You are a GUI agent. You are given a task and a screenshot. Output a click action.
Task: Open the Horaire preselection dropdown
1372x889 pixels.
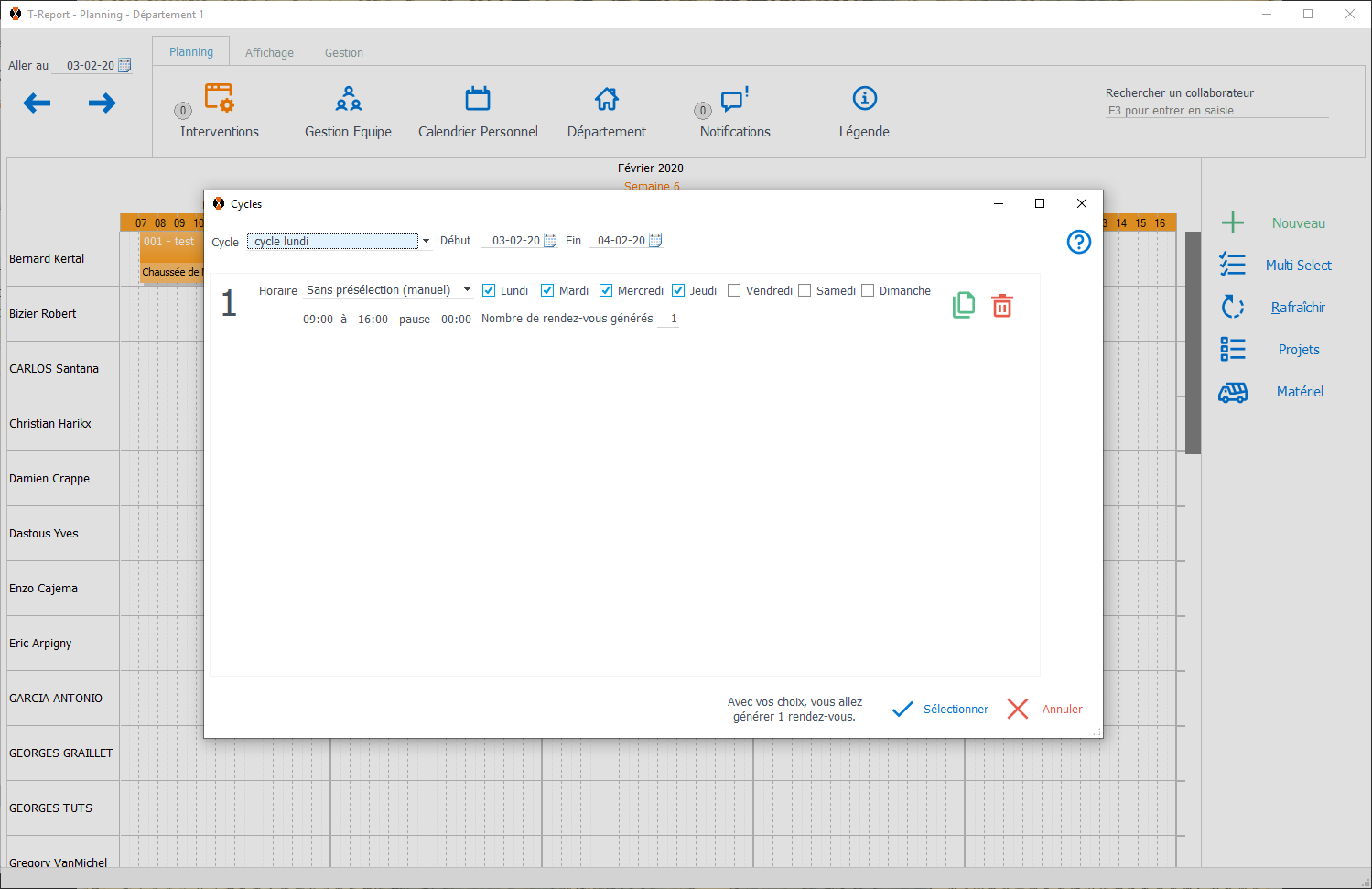click(x=467, y=290)
